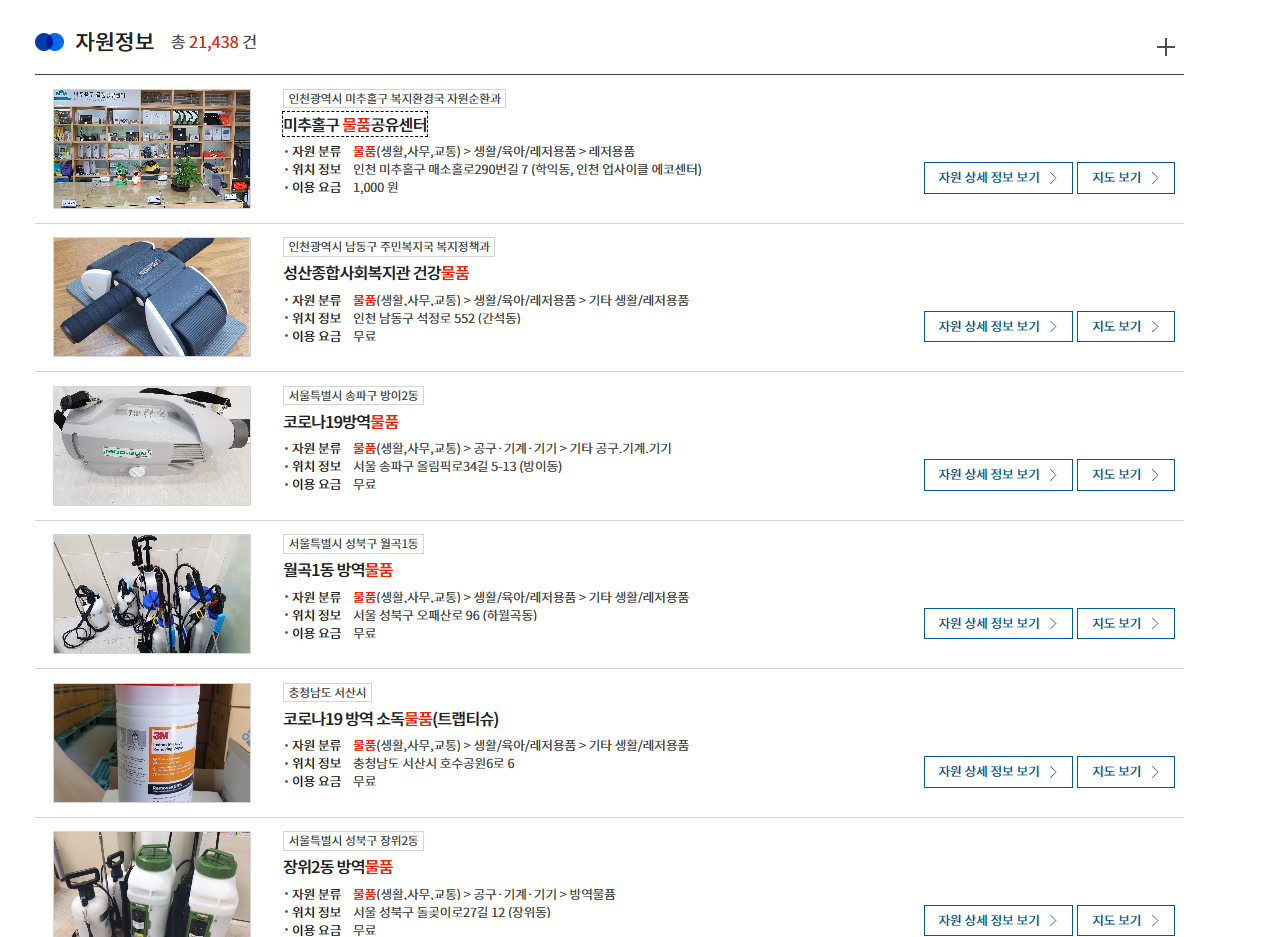Click 지도 보기 for 코로나19방역물품 송파구
The width and height of the screenshot is (1273, 937).
tap(1126, 475)
